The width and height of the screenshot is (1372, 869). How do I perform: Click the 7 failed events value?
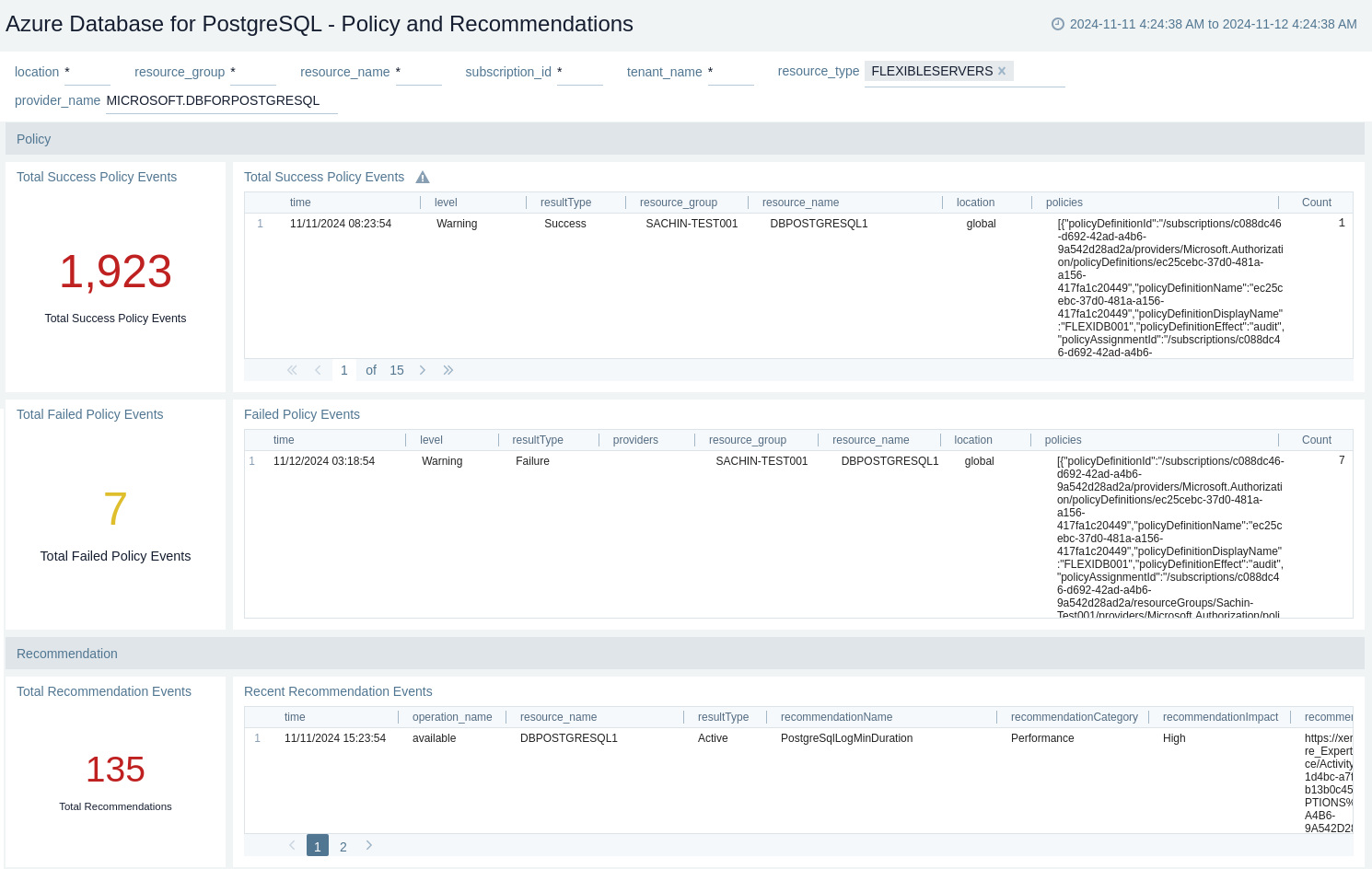click(115, 509)
